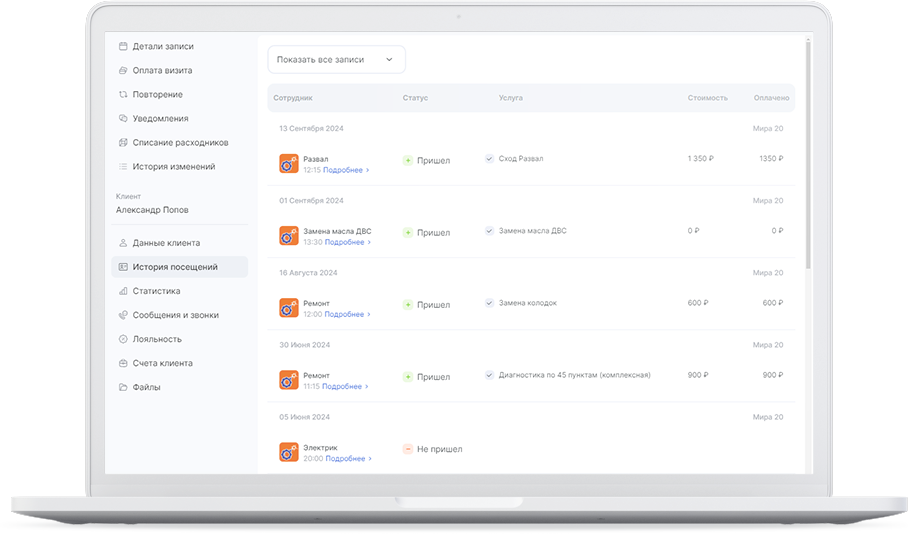
Task: Click the Стоимость column header
Action: point(708,98)
